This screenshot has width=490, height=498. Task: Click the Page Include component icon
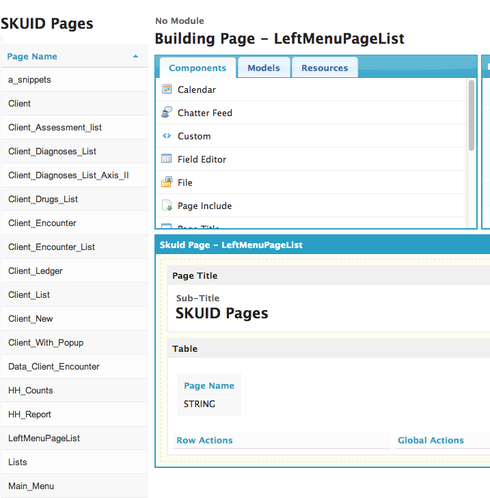pyautogui.click(x=167, y=205)
